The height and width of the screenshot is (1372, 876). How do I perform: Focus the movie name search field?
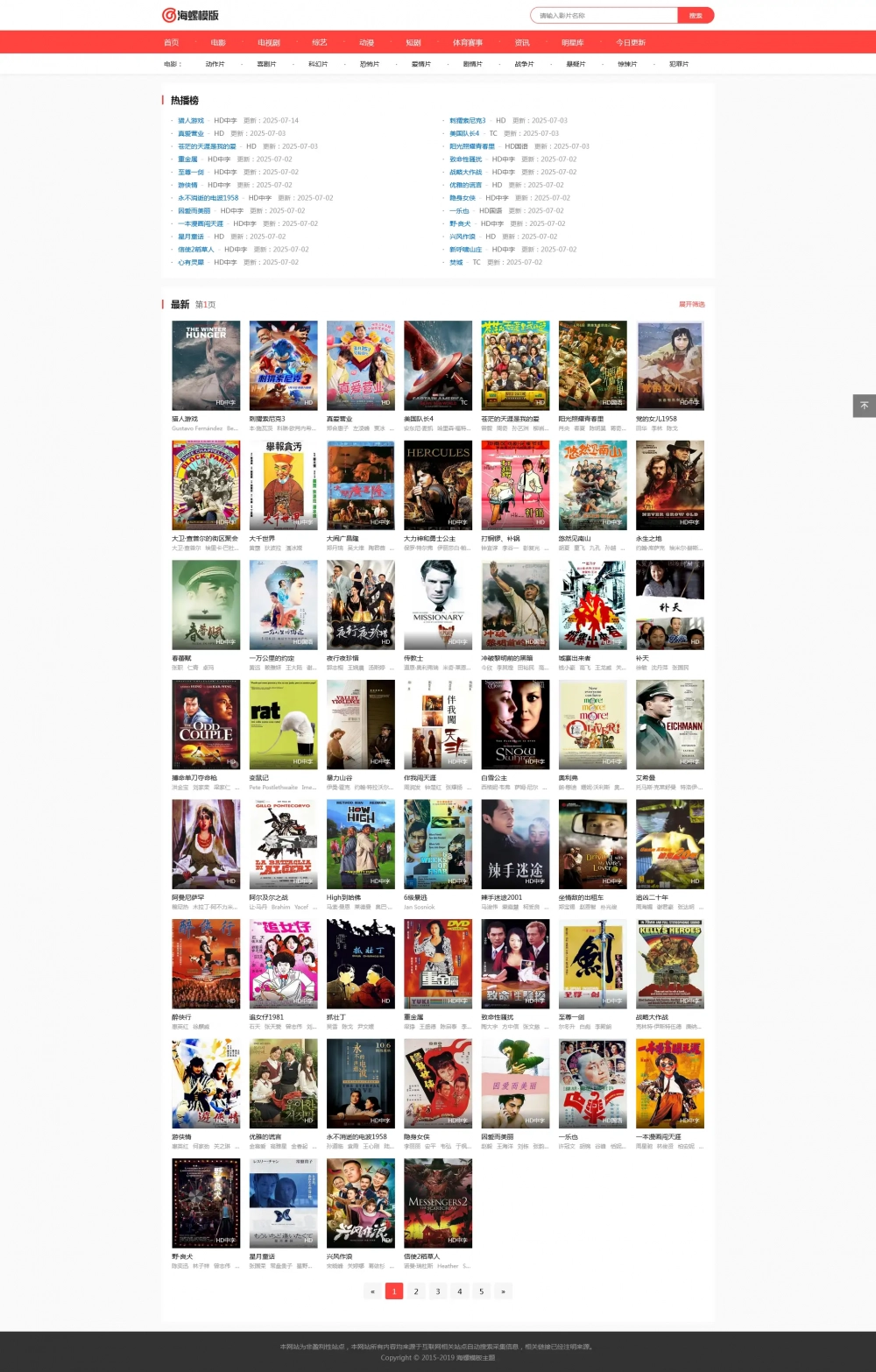604,15
